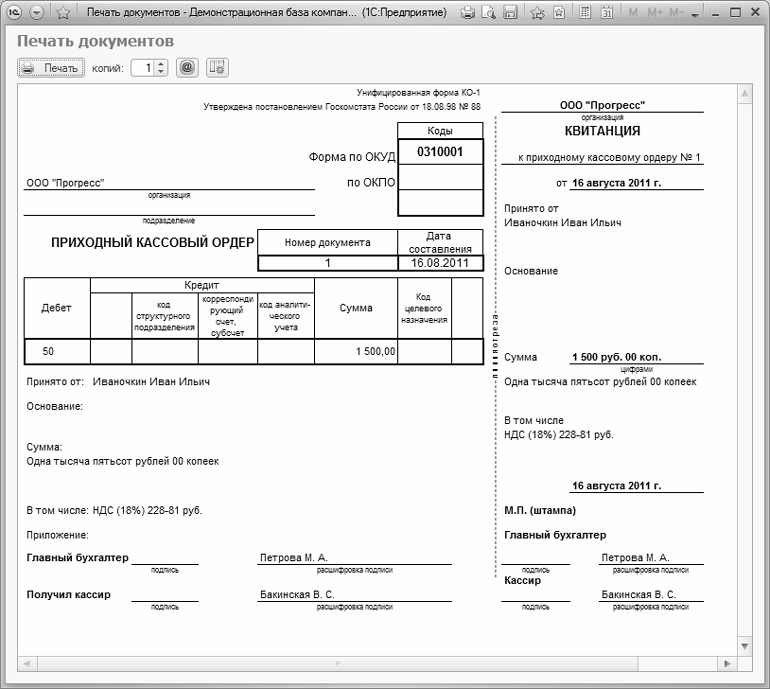Image resolution: width=770 pixels, height=689 pixels.
Task: Open the print settings icon next to @
Action: point(216,68)
